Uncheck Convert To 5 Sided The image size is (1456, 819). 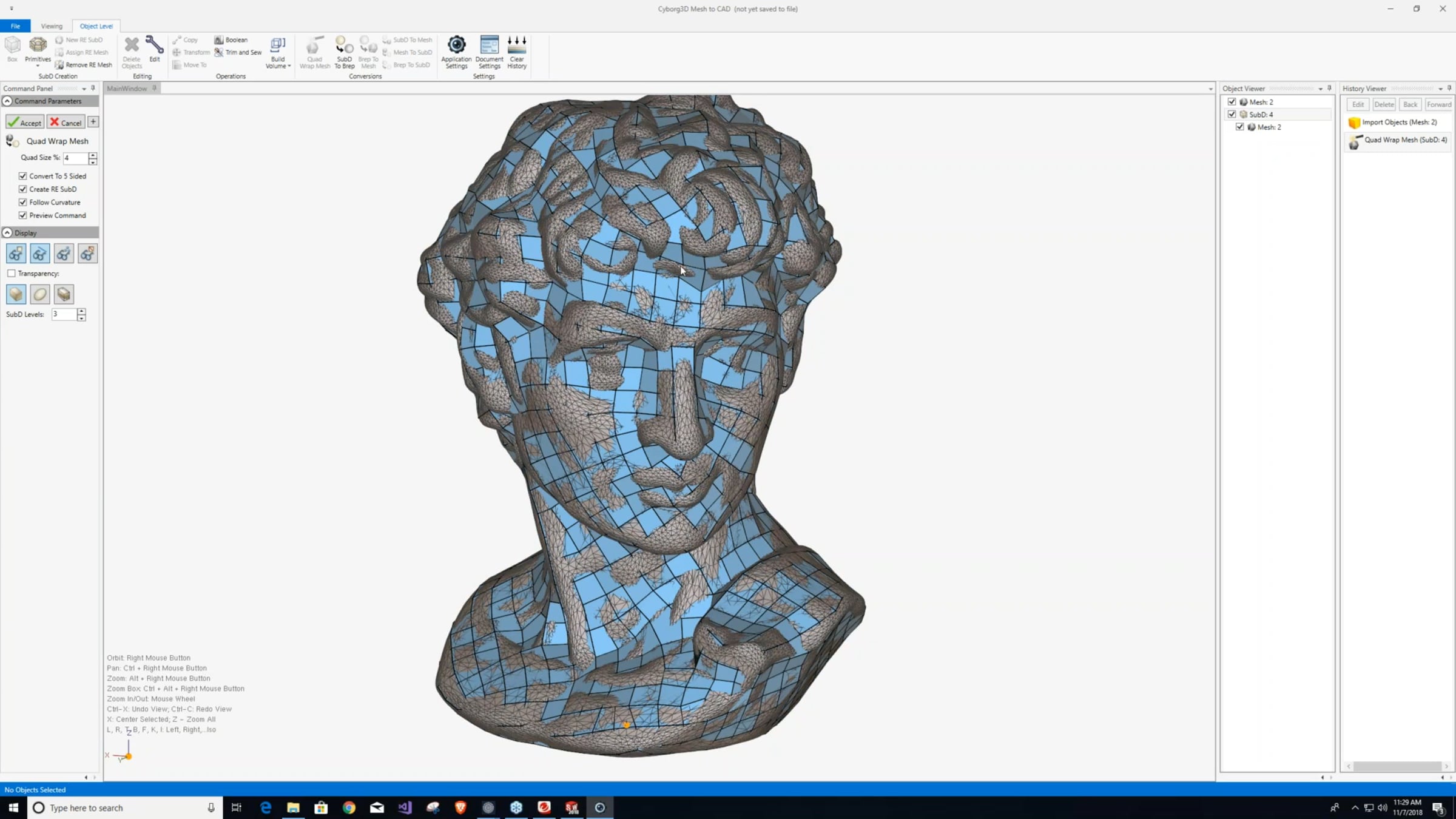pos(23,176)
